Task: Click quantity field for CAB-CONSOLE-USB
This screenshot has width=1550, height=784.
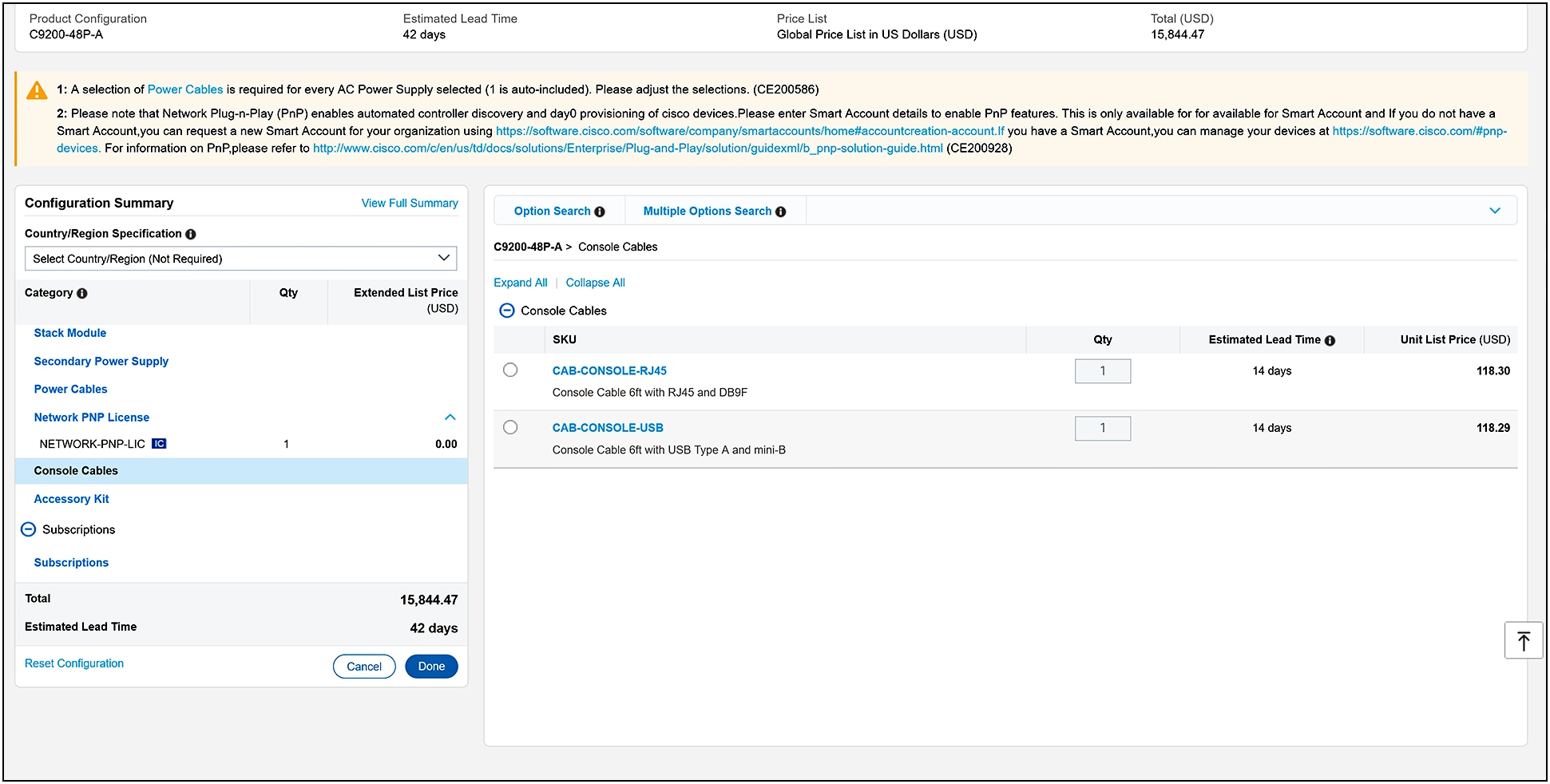Action: coord(1103,429)
